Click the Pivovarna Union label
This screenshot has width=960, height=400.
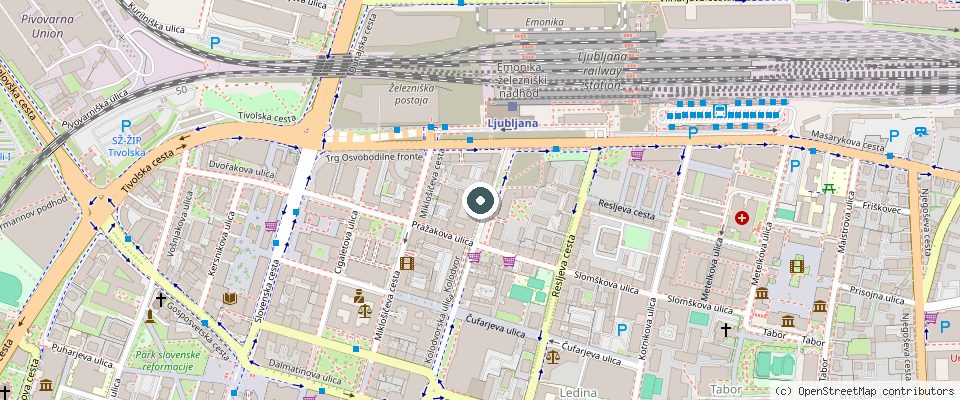pyautogui.click(x=47, y=26)
